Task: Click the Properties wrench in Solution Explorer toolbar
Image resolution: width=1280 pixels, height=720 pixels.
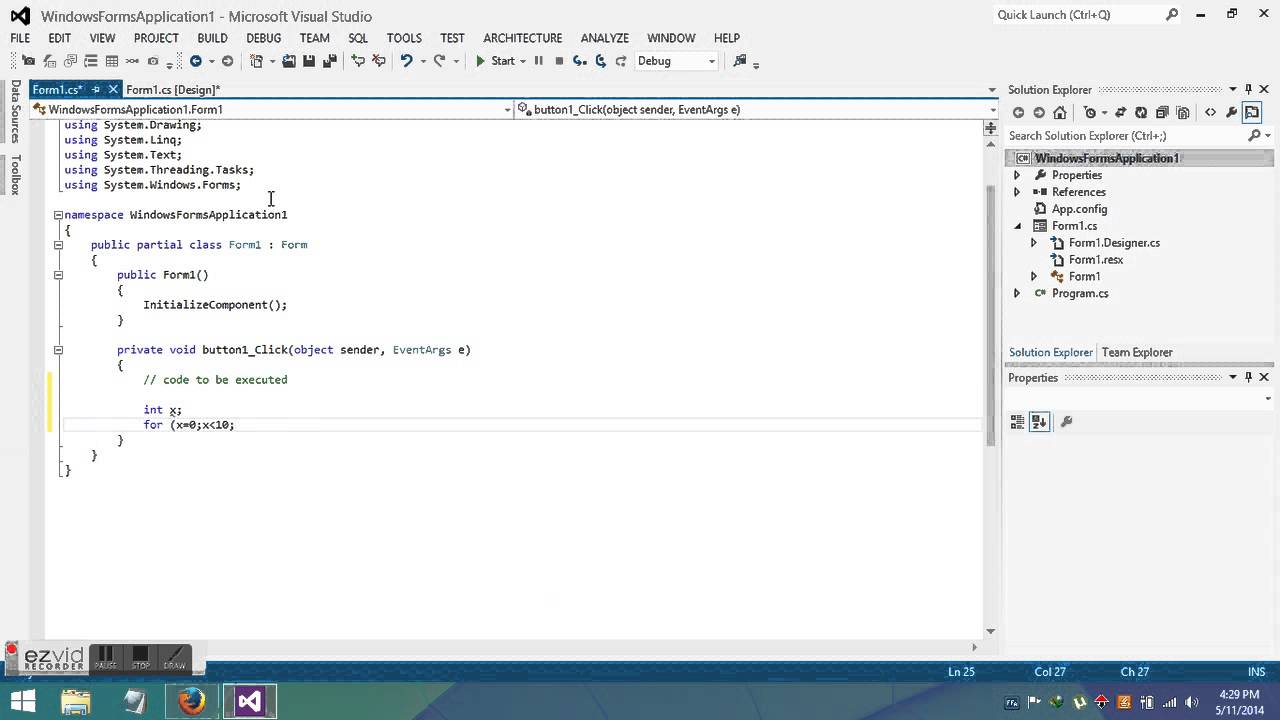Action: (x=1232, y=113)
